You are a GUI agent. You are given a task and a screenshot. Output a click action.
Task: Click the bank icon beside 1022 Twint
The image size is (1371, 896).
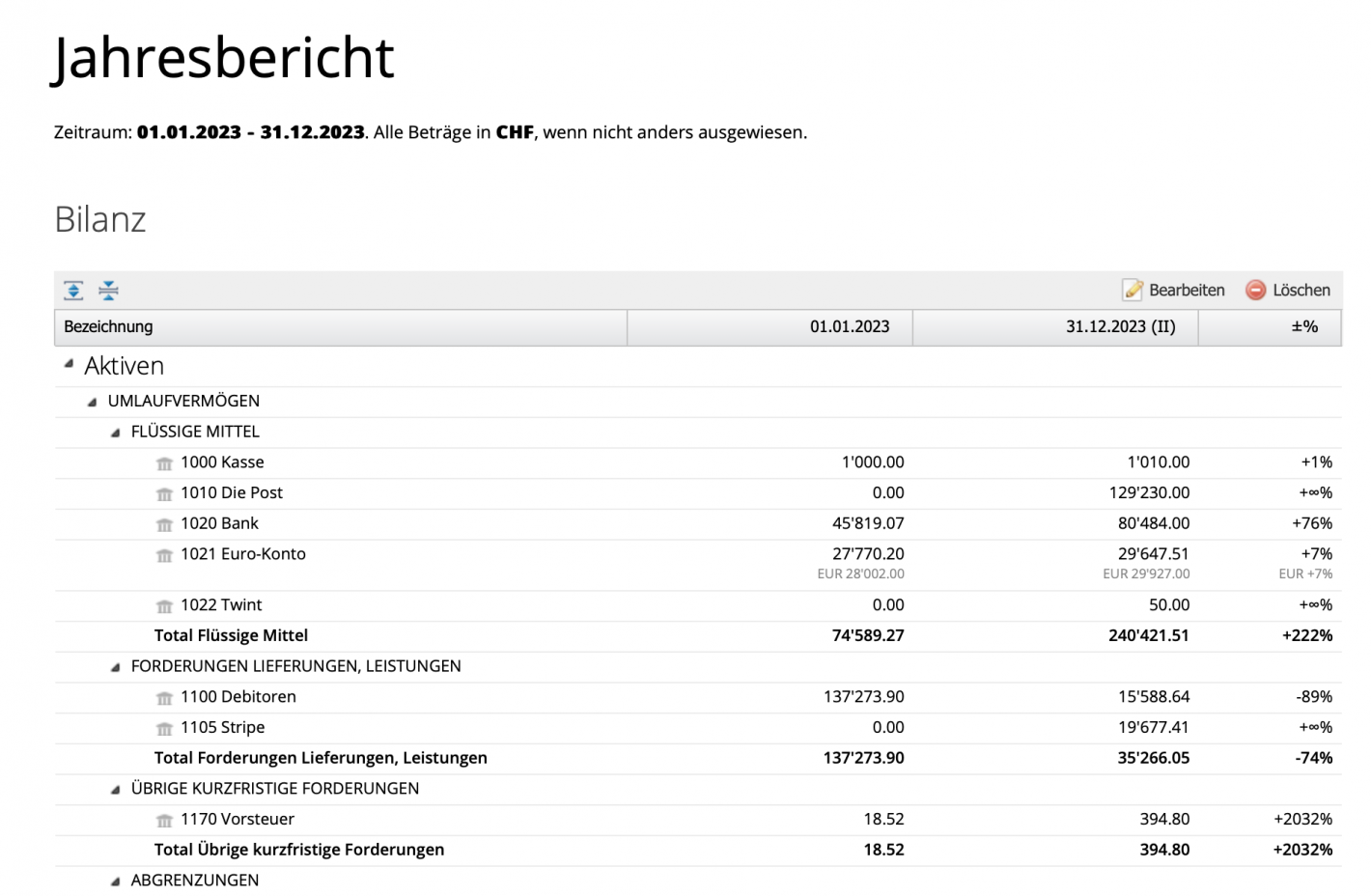[163, 605]
